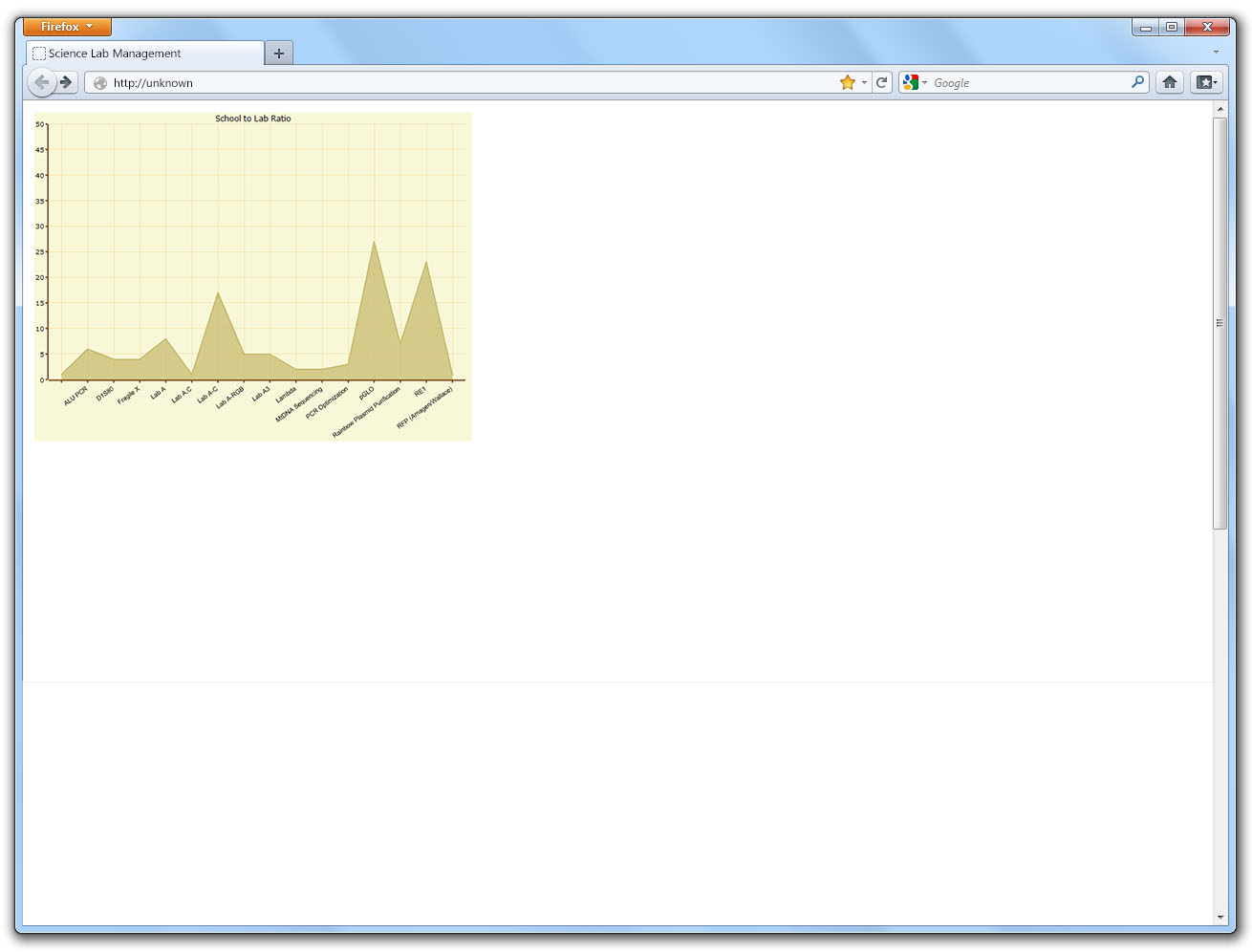Go to the Home page
Viewport: 1252px width, 952px height.
1170,82
